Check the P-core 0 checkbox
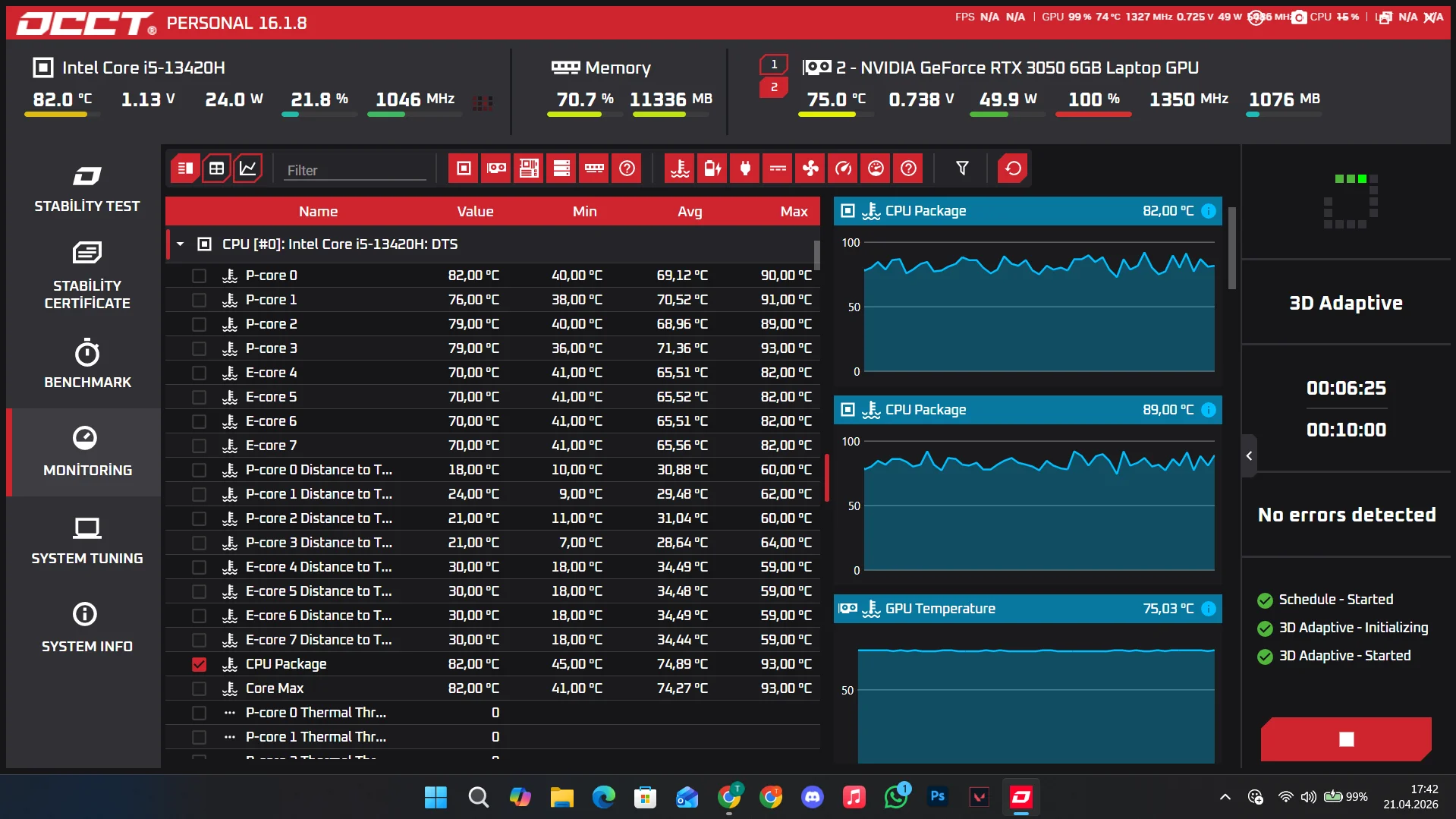 click(199, 276)
